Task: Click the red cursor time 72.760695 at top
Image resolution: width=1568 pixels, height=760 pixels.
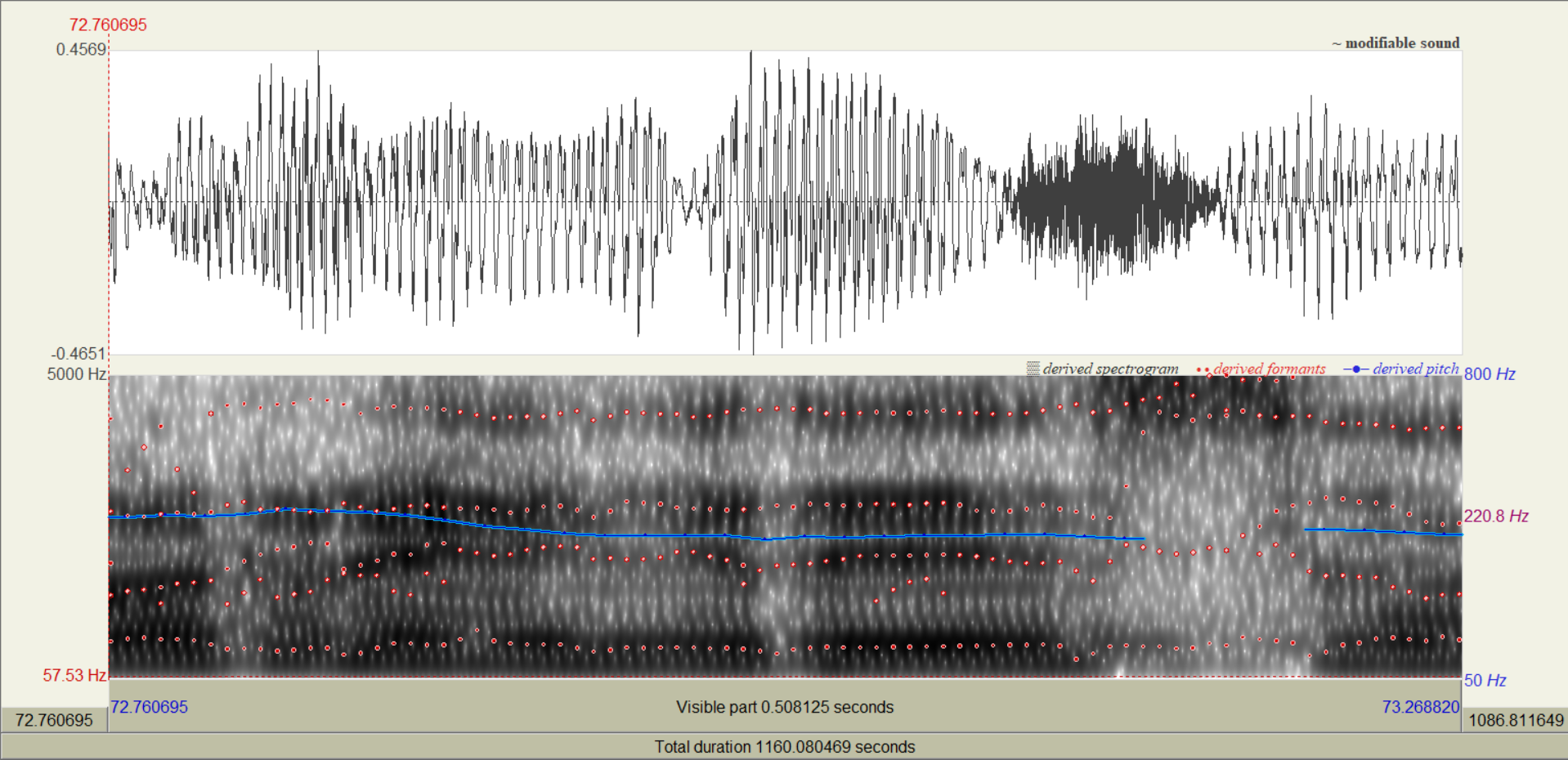Action: click(x=108, y=25)
